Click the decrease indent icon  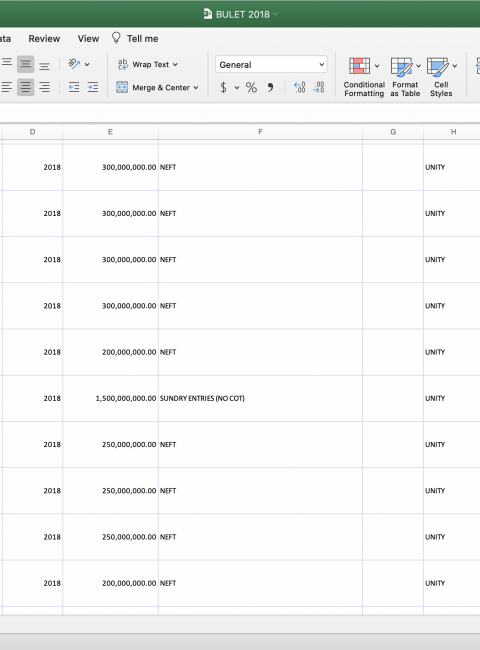click(74, 87)
